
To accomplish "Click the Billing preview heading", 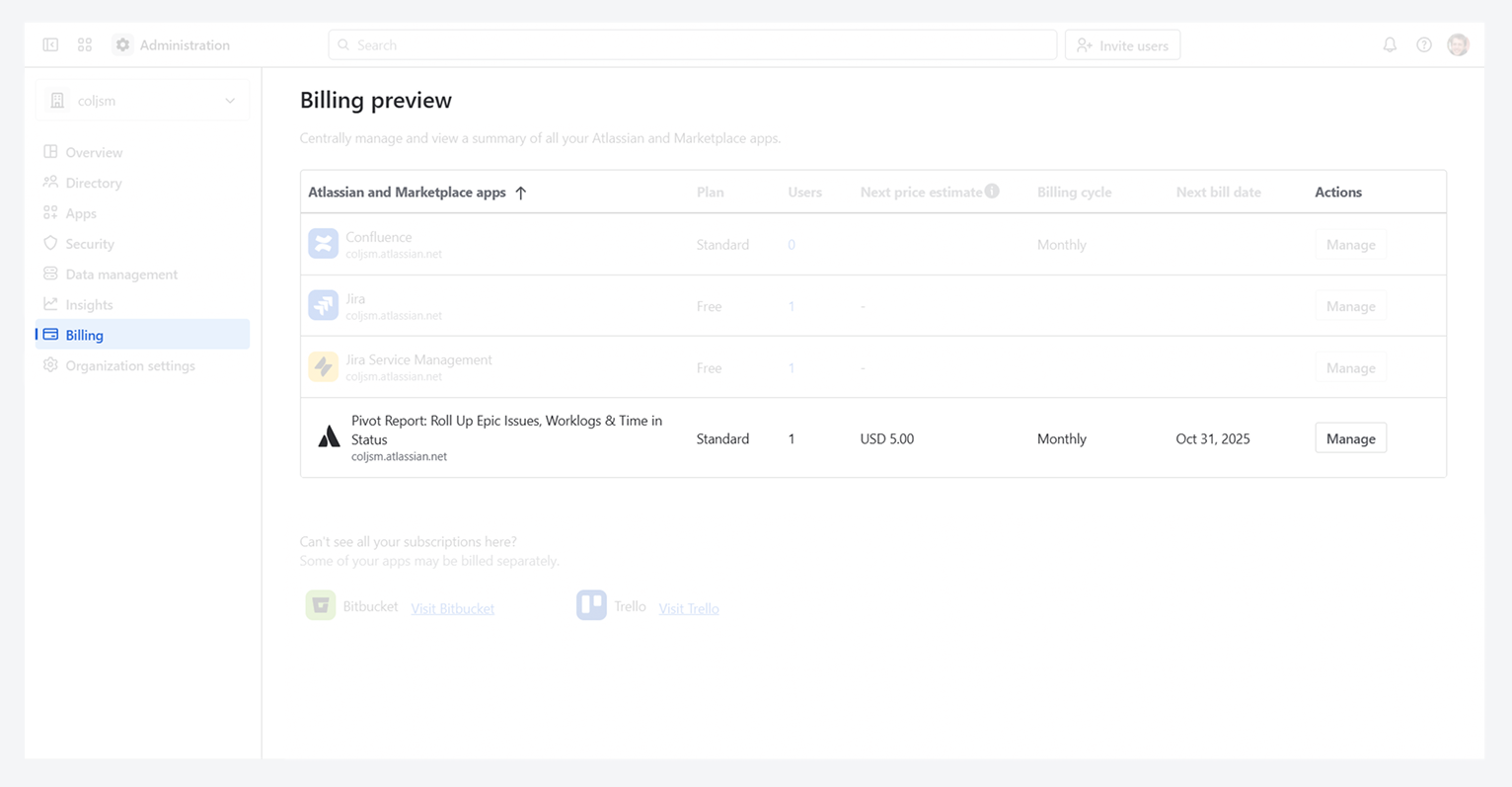I will [x=376, y=100].
